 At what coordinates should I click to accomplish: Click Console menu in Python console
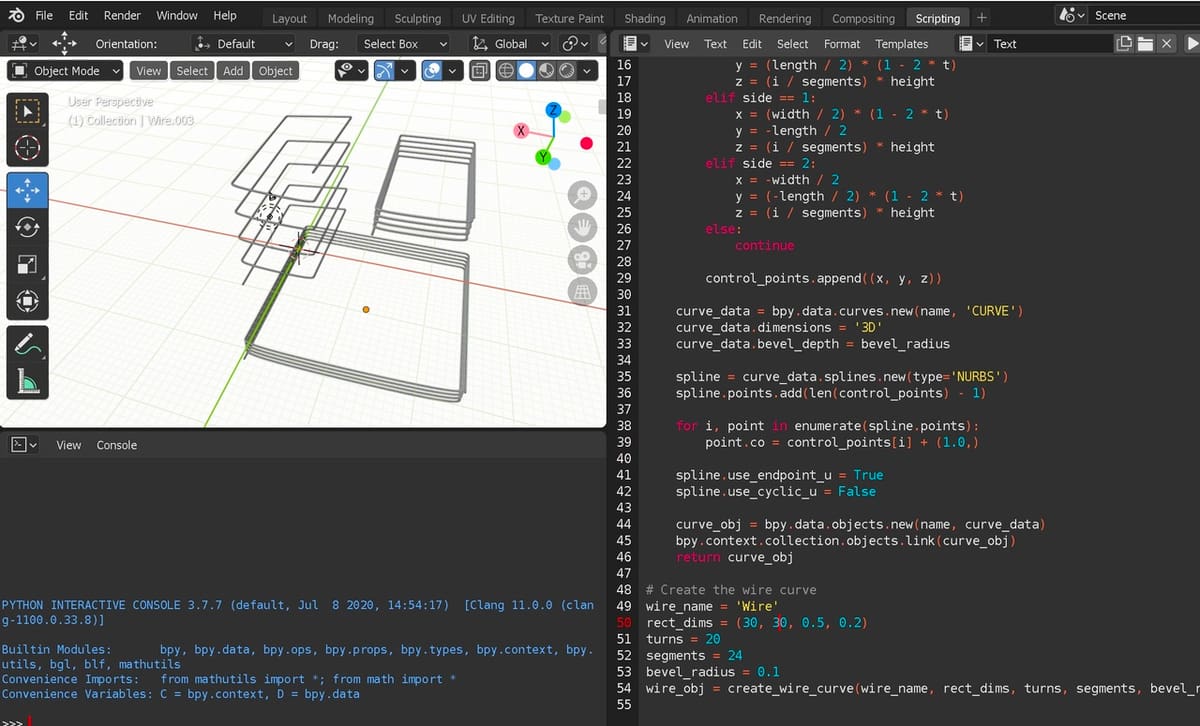point(117,445)
